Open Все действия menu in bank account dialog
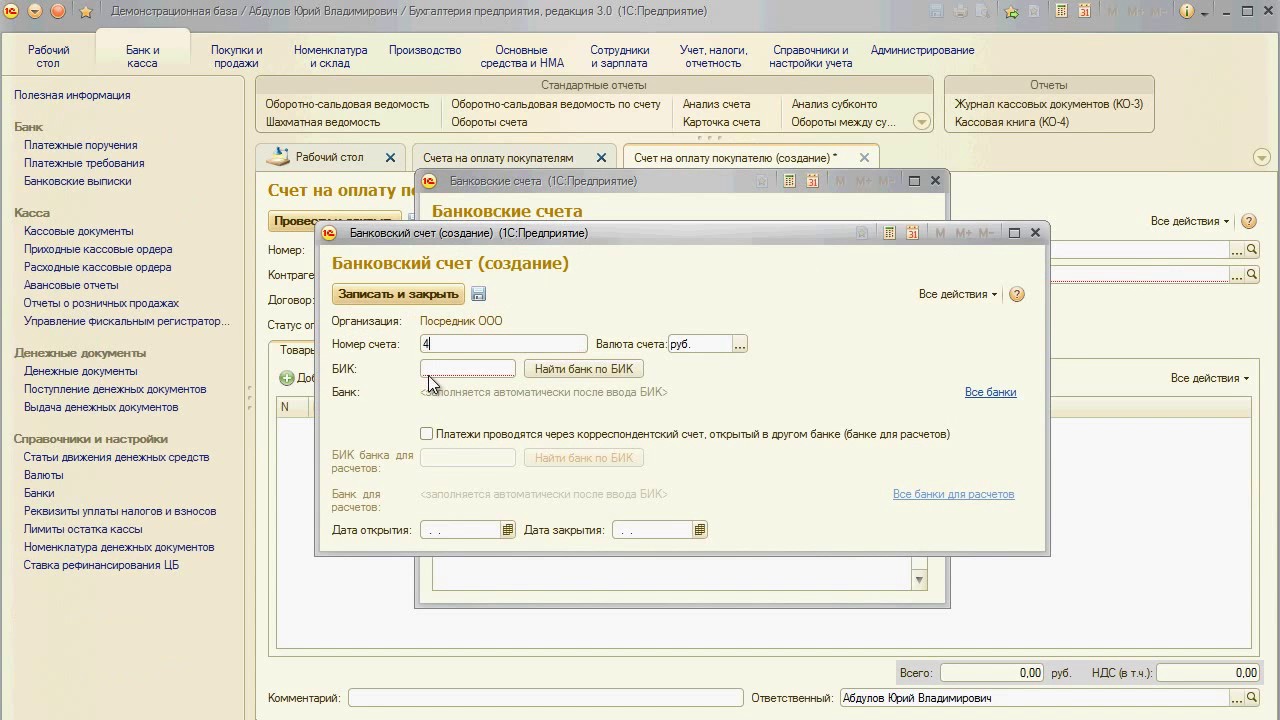 958,294
